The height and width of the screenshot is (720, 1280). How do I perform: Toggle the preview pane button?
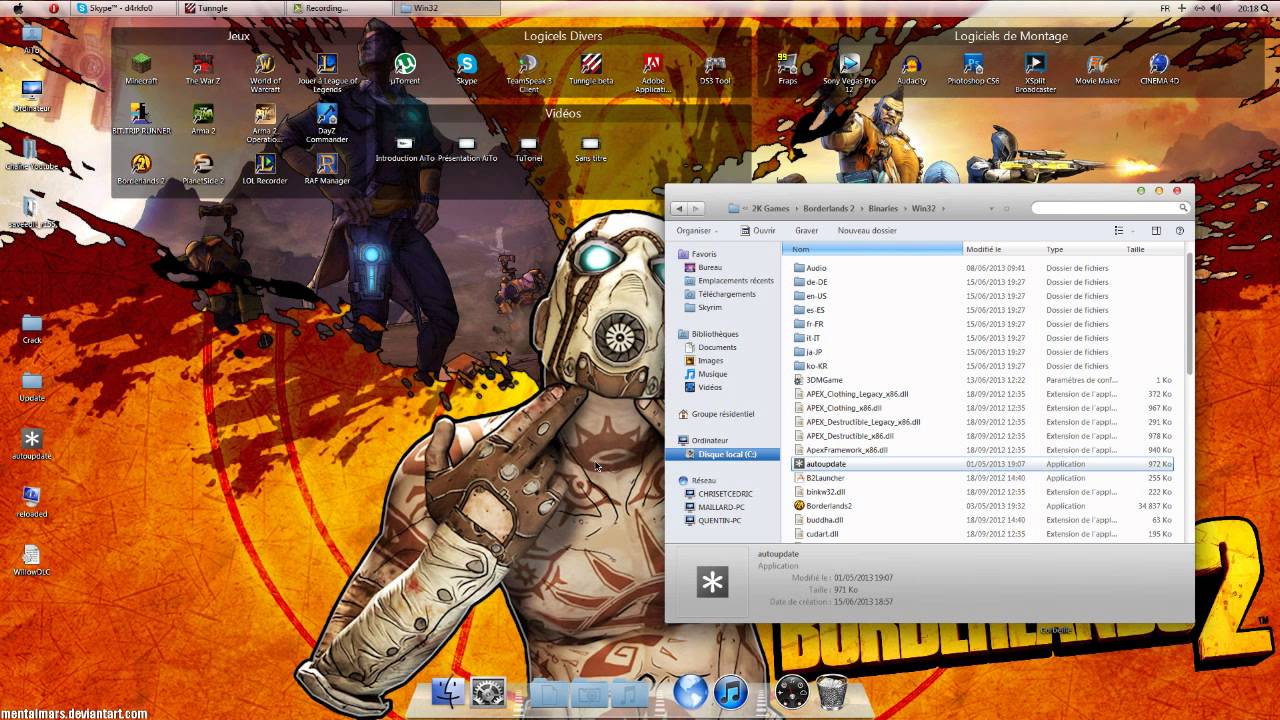pyautogui.click(x=1156, y=231)
